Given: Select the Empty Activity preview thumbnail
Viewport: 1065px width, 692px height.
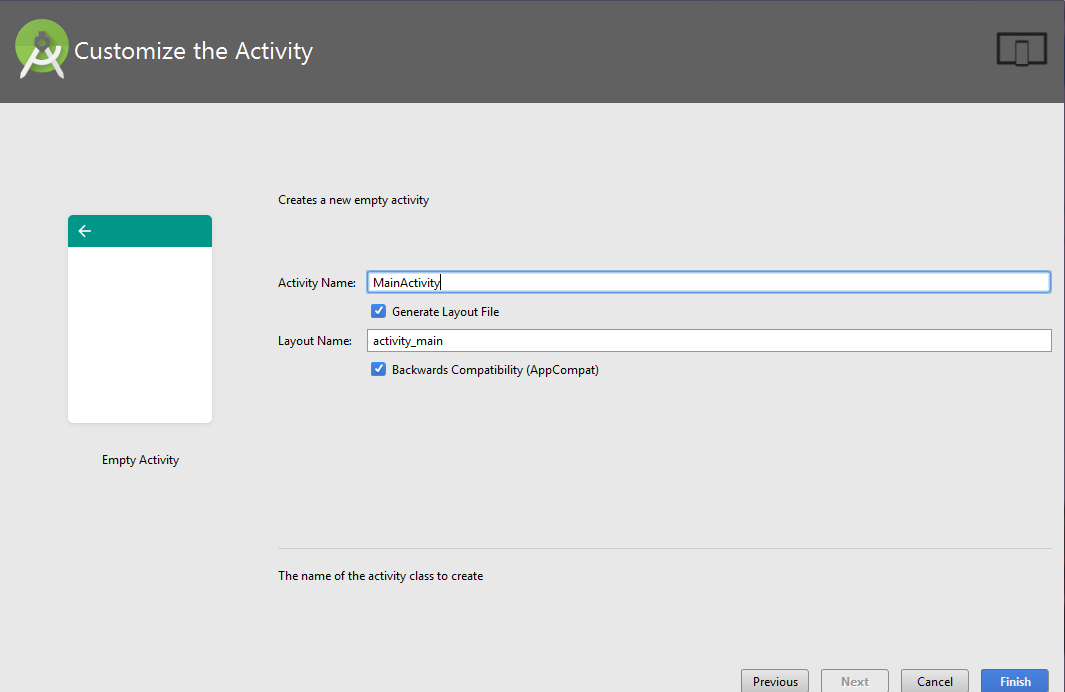Looking at the screenshot, I should 140,319.
